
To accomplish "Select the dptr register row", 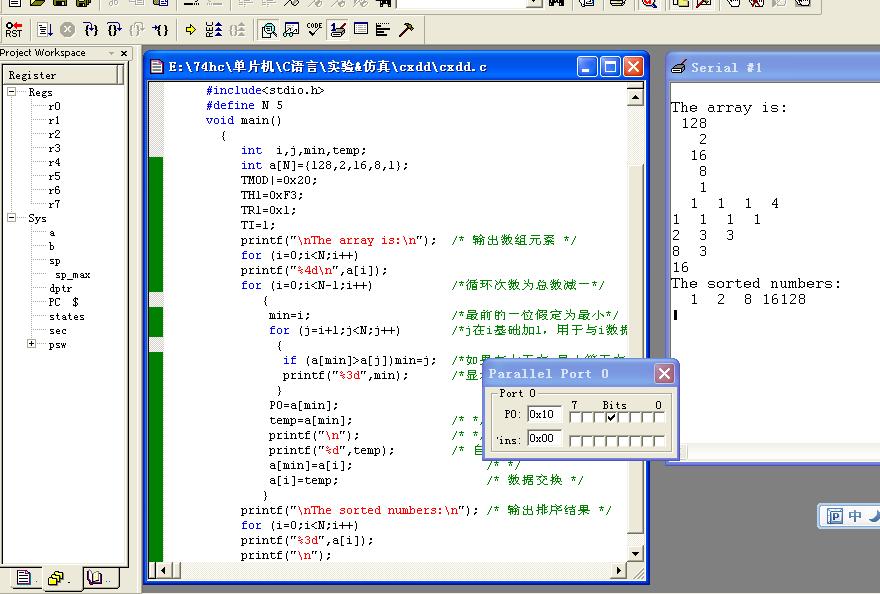I will click(61, 289).
